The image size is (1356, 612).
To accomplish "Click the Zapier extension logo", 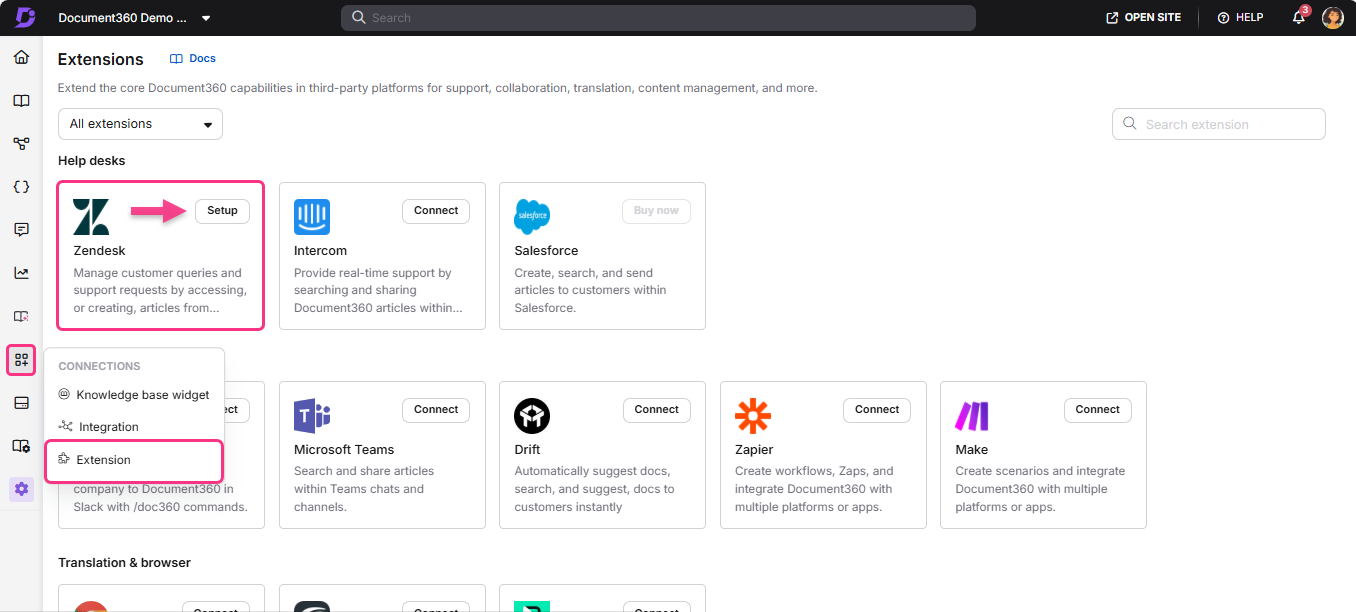I will [753, 415].
